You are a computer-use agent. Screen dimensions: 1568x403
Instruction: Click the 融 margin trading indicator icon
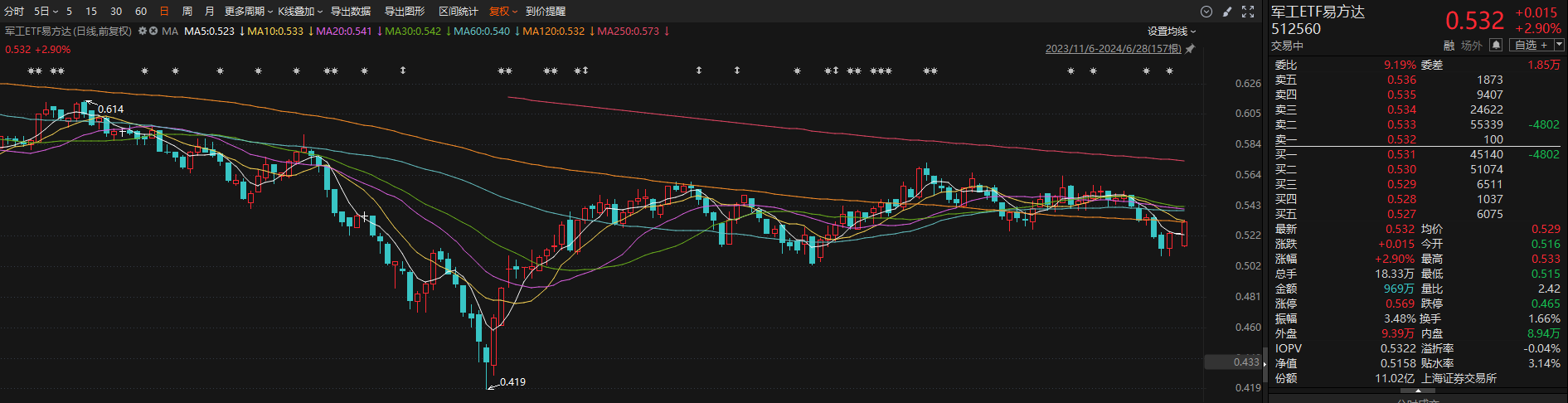coord(1449,46)
